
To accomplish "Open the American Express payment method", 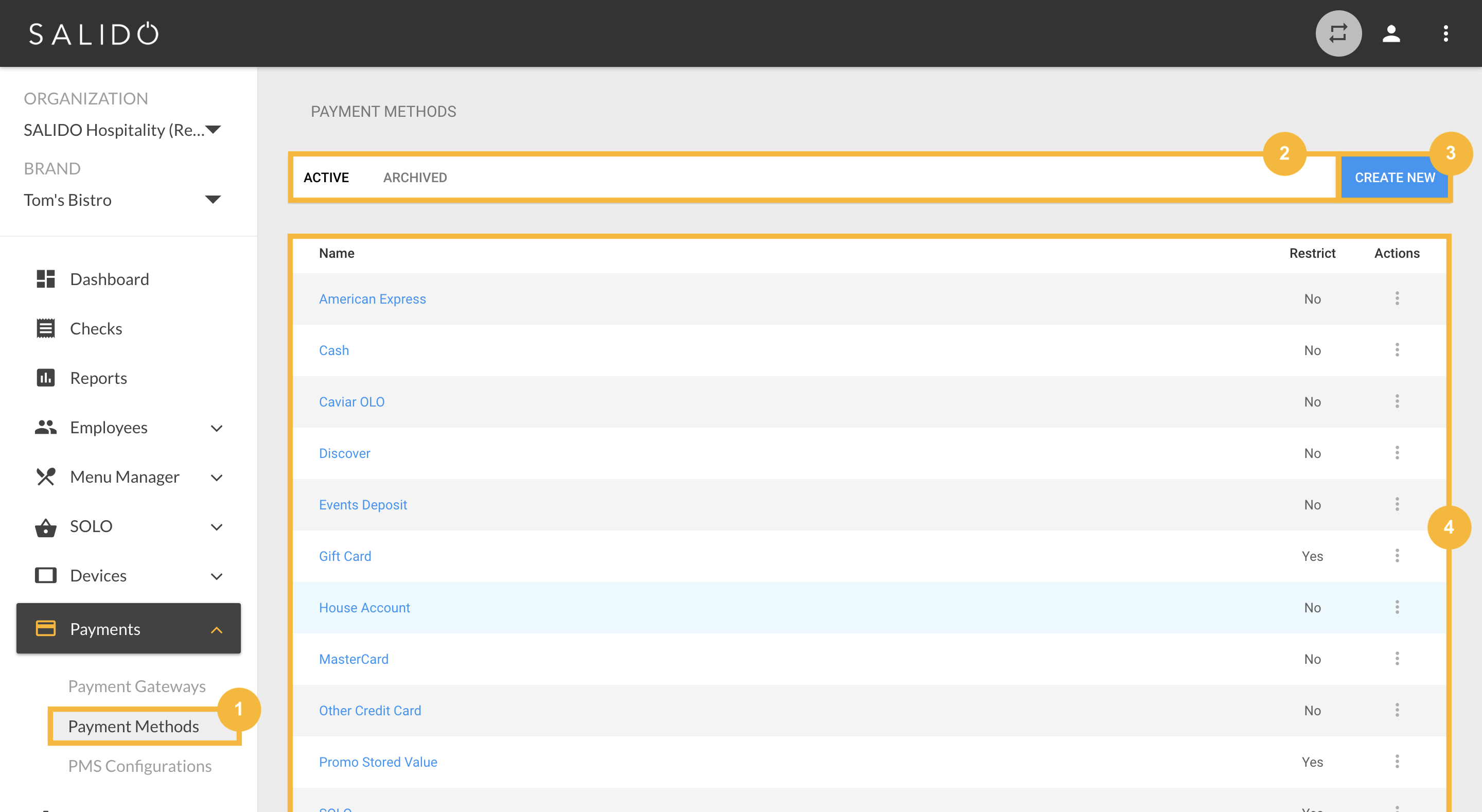I will click(372, 298).
